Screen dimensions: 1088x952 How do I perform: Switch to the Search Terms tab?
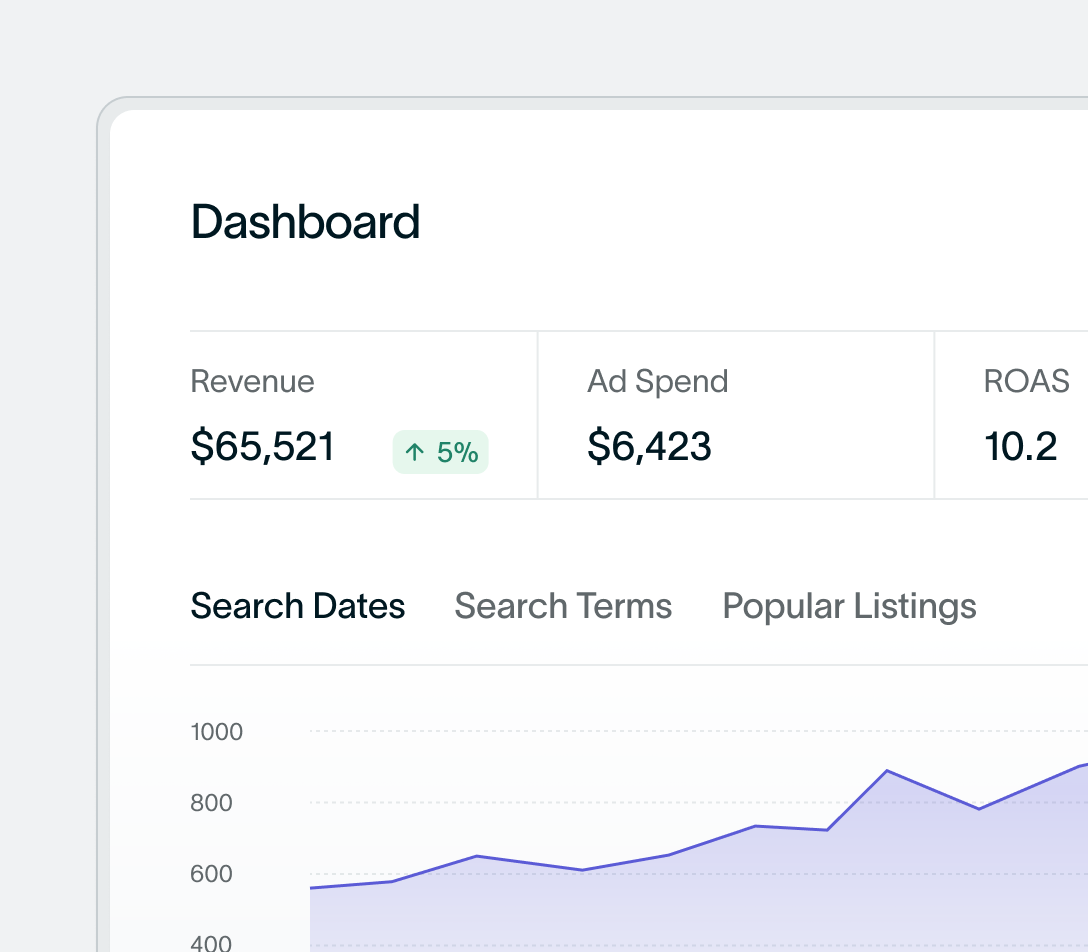point(563,606)
